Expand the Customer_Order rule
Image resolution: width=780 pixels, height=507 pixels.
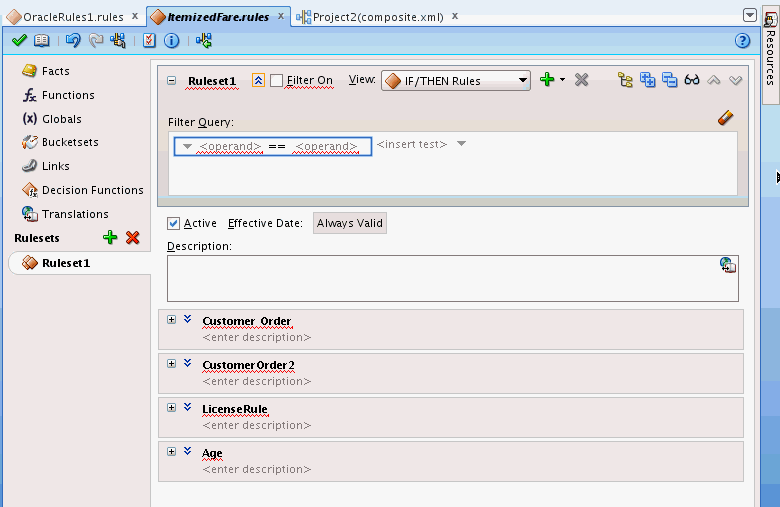tap(172, 320)
